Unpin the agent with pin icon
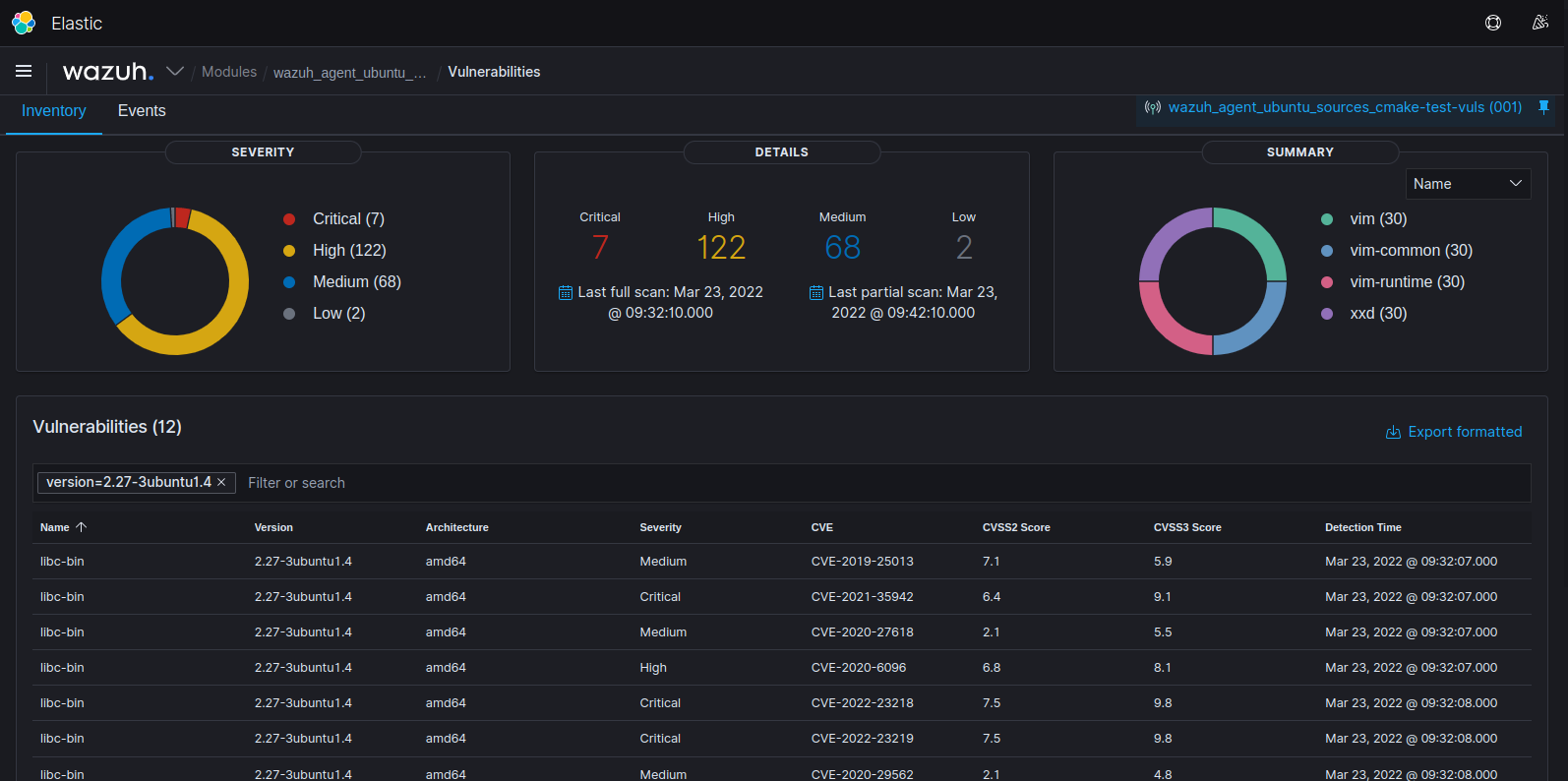The width and height of the screenshot is (1568, 781). click(x=1543, y=107)
